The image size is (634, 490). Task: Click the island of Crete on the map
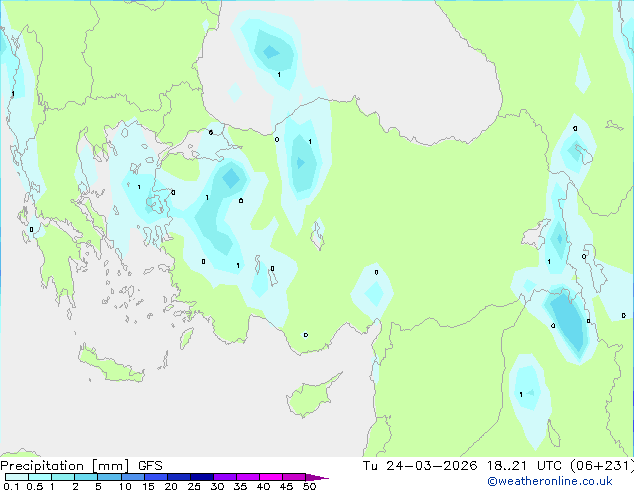(111, 364)
